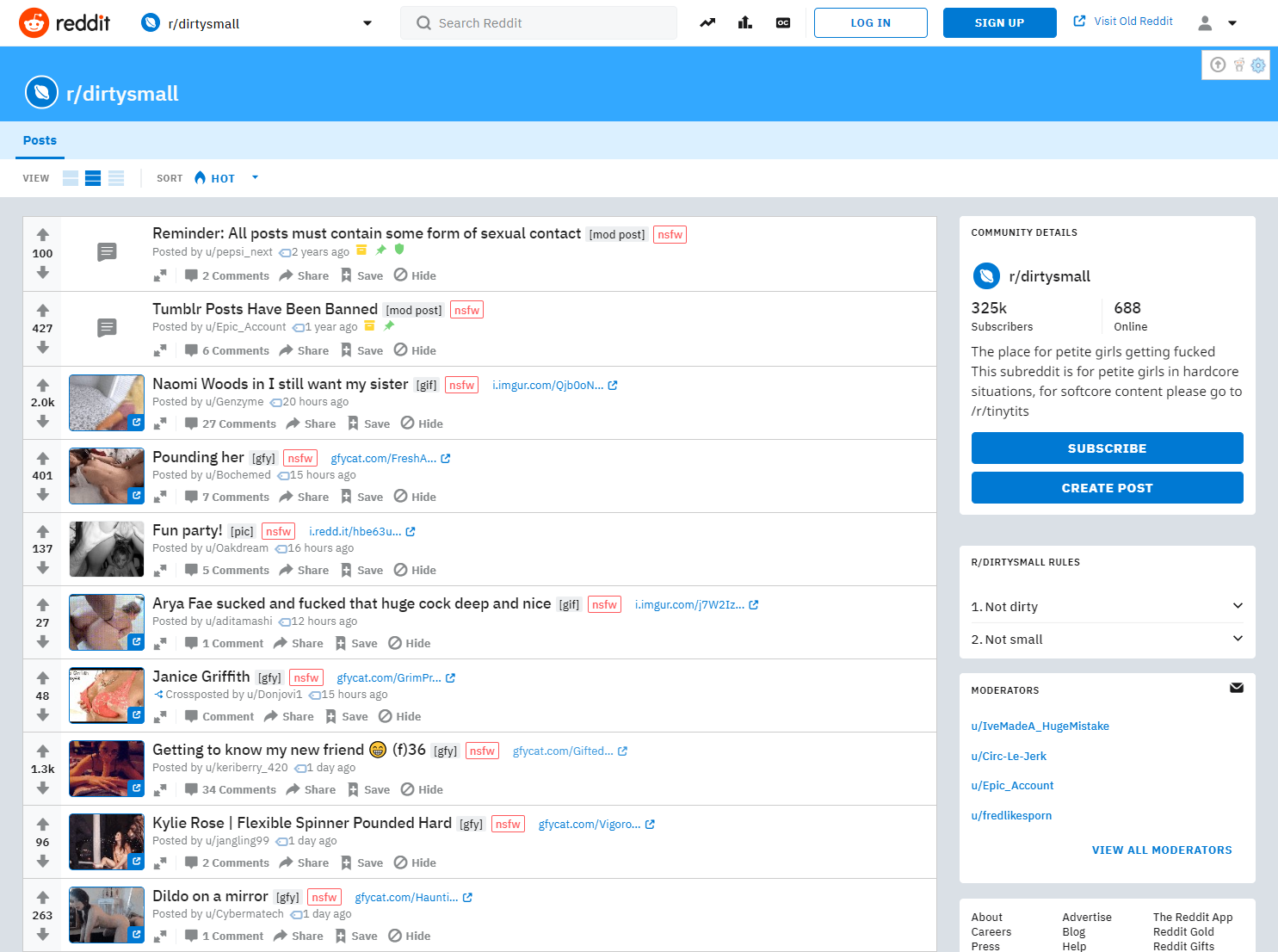
Task: Open the Blog footer link
Action: [x=1074, y=932]
